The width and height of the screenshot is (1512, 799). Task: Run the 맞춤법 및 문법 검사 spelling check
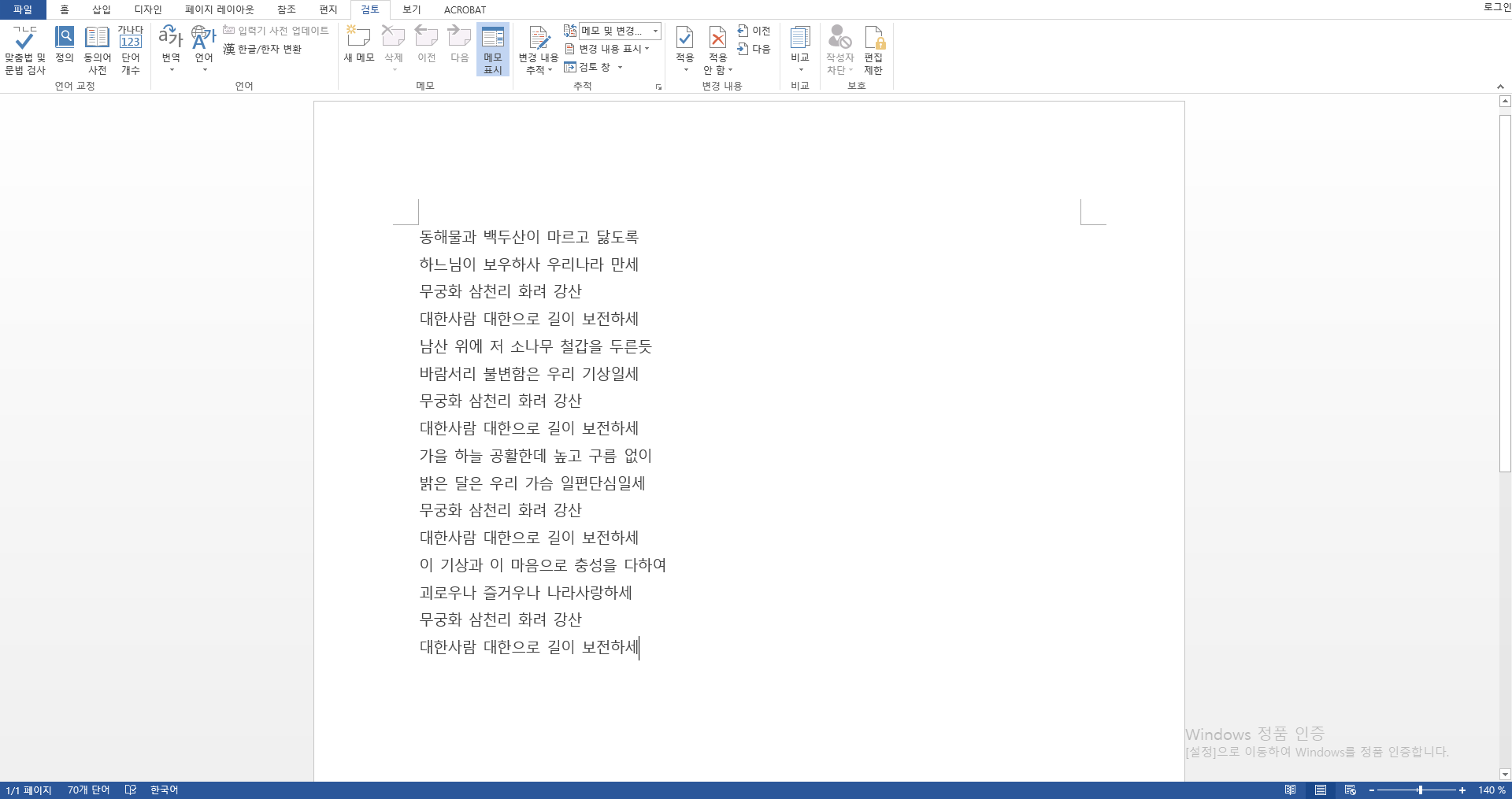25,50
